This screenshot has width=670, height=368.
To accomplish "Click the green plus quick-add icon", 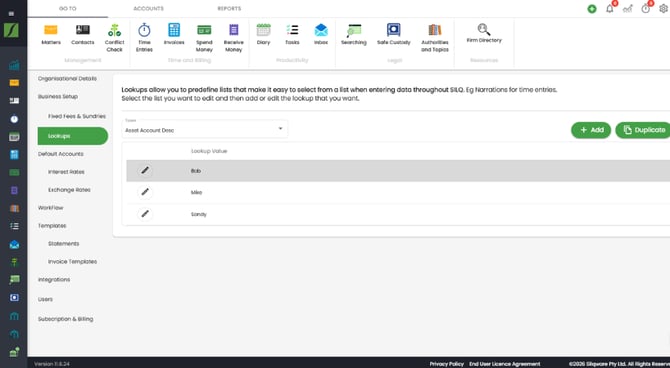I will click(592, 9).
